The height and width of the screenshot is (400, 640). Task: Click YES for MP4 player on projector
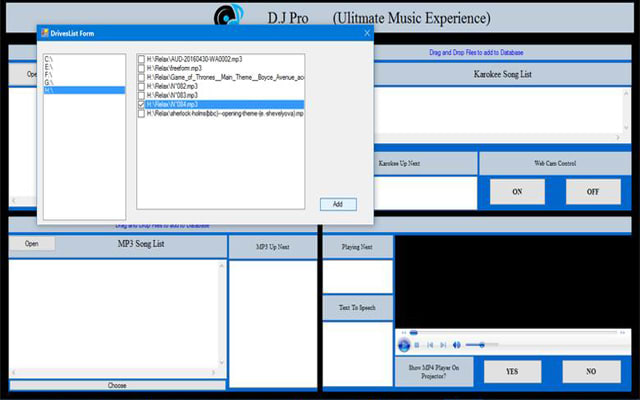click(512, 371)
